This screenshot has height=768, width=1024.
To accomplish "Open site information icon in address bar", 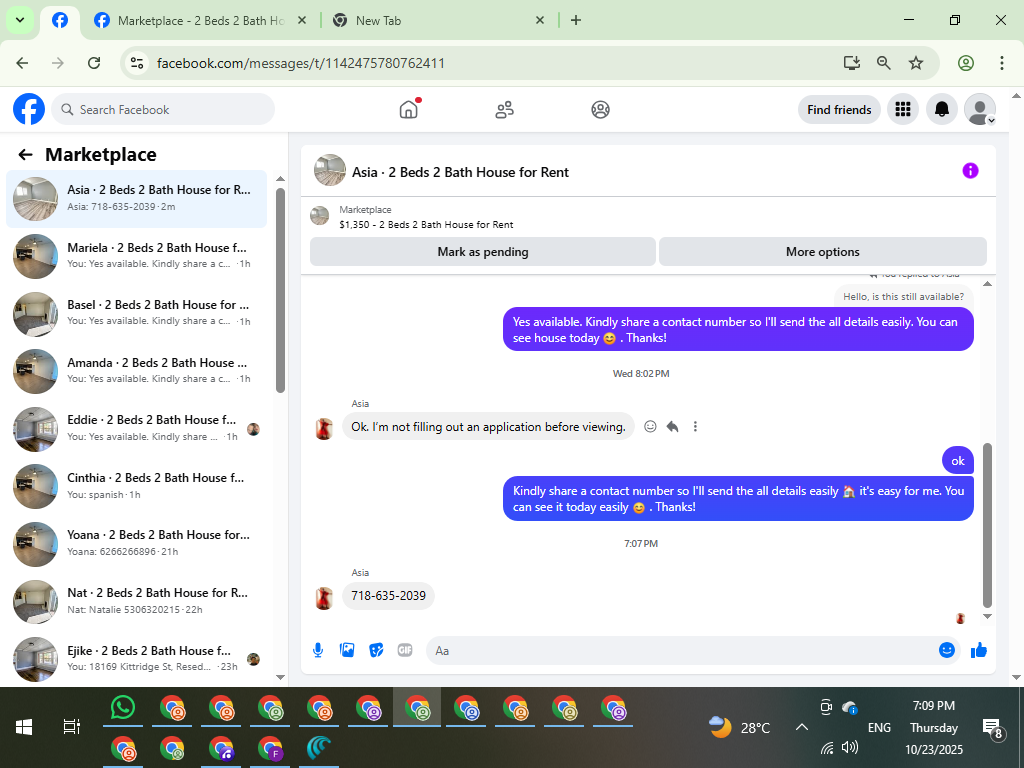I will pos(136,63).
